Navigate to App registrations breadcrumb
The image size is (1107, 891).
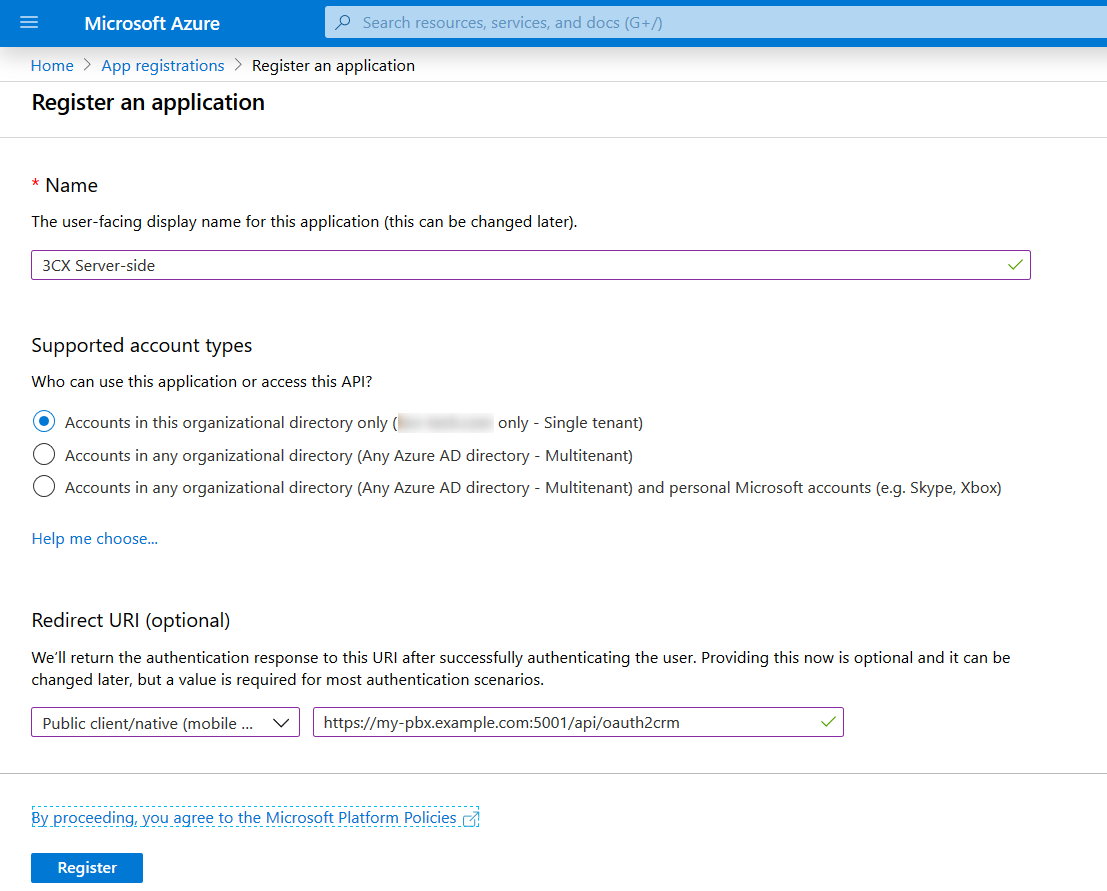click(163, 66)
